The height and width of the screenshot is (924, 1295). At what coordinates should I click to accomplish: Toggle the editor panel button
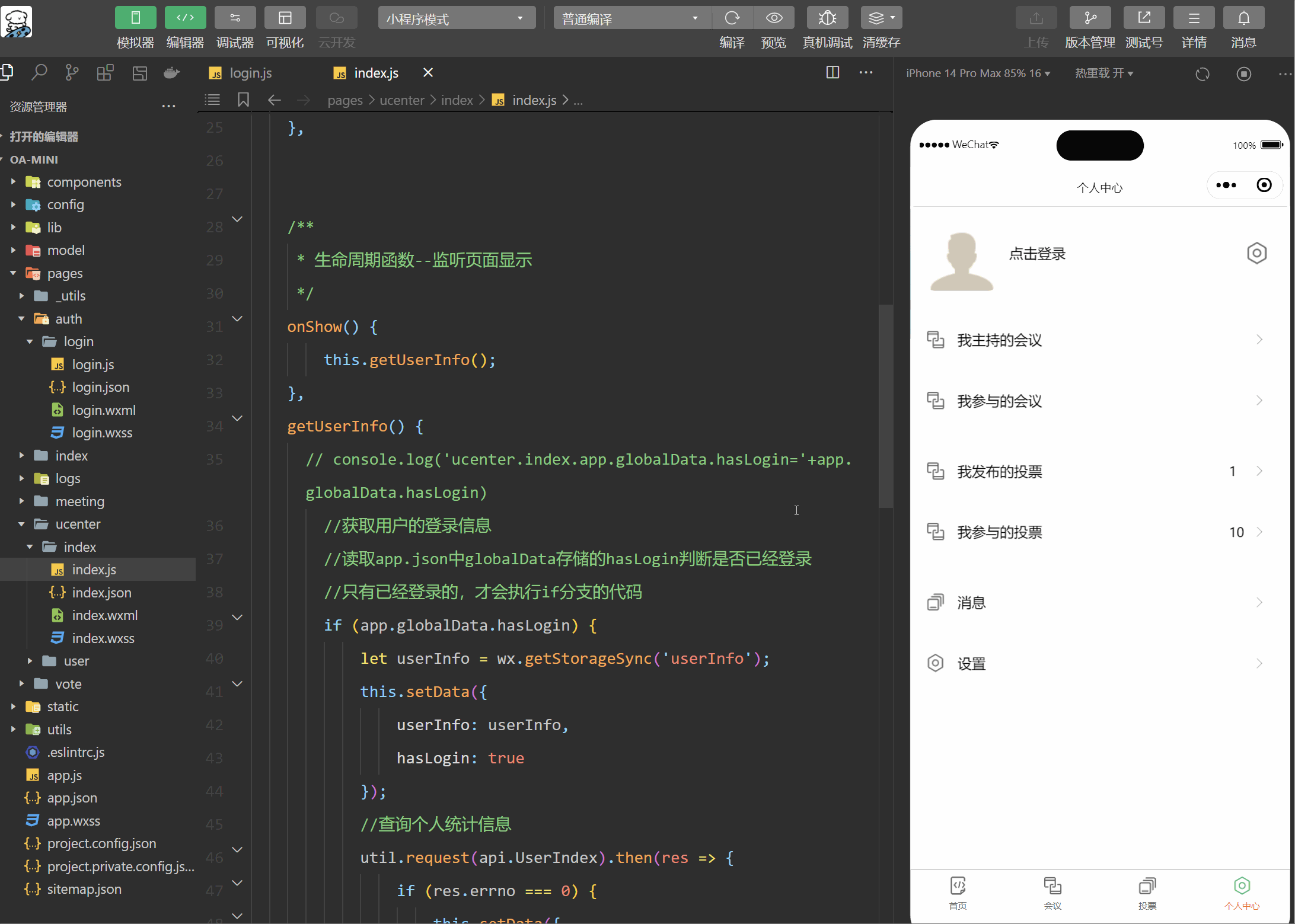185,18
